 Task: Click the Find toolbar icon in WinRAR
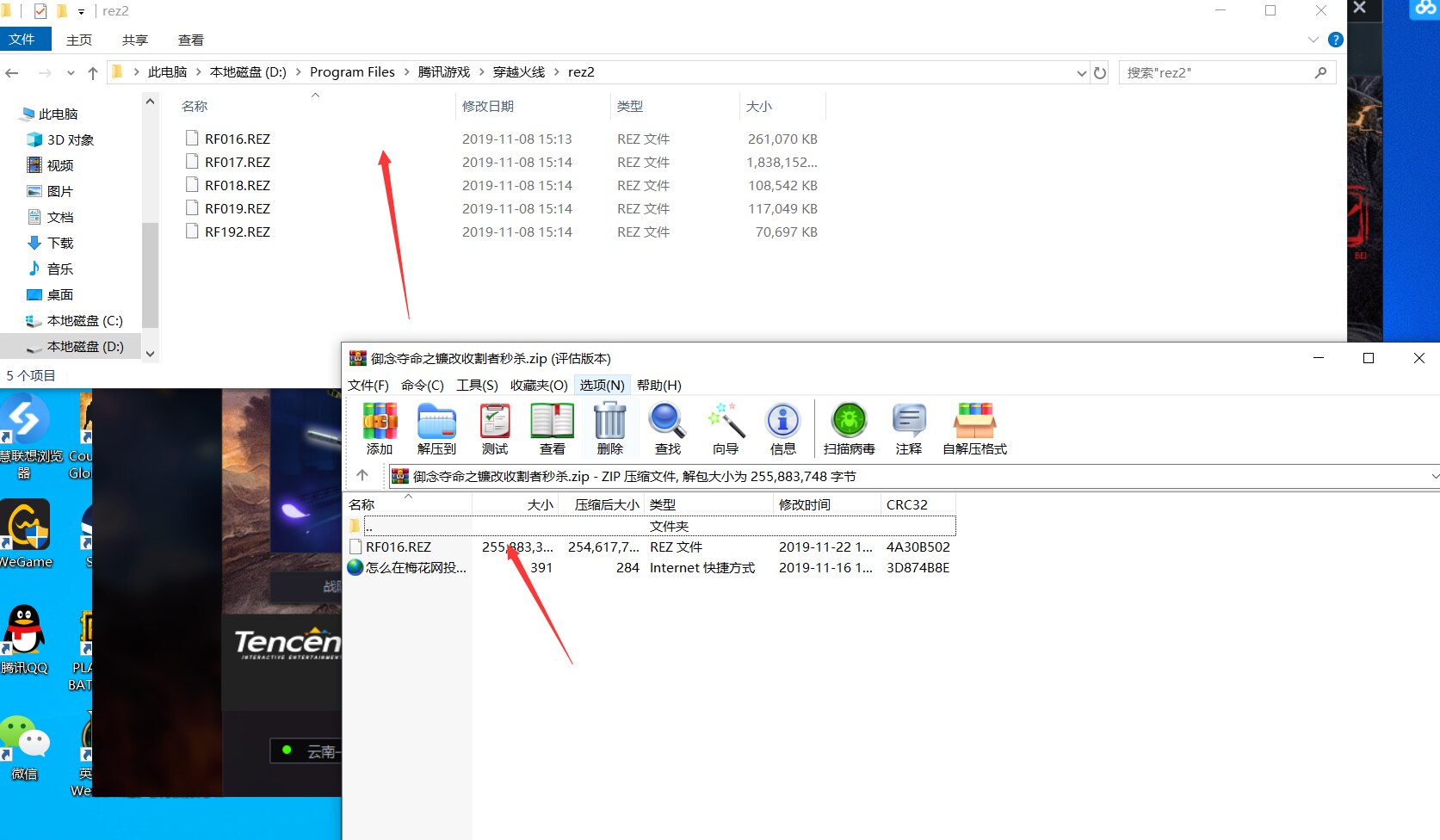(x=667, y=429)
